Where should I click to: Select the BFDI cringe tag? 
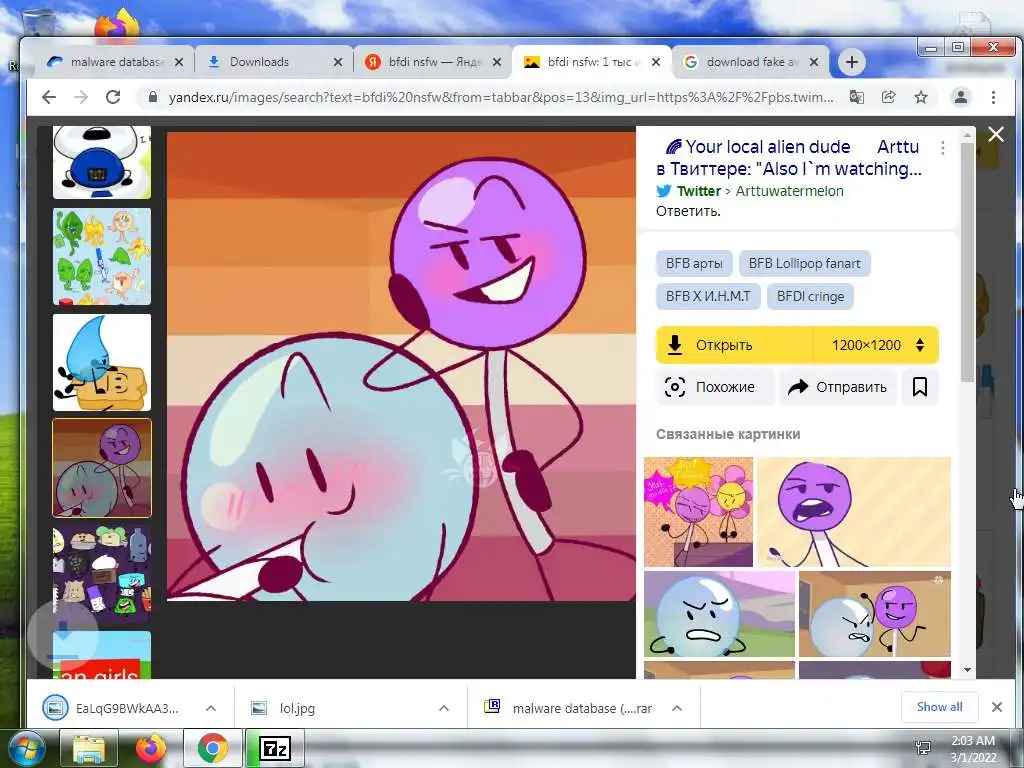(x=810, y=296)
